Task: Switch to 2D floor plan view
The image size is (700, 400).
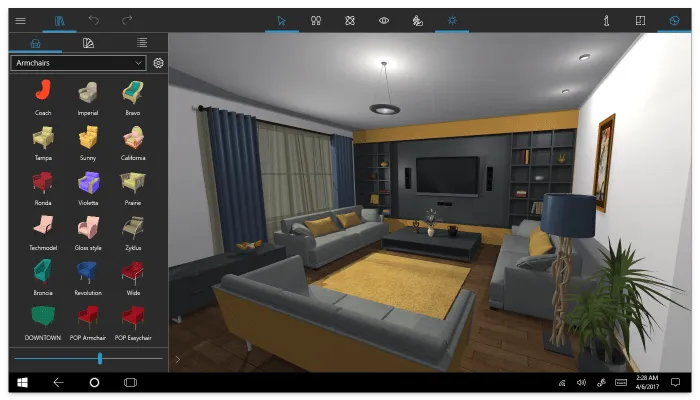Action: pyautogui.click(x=640, y=21)
